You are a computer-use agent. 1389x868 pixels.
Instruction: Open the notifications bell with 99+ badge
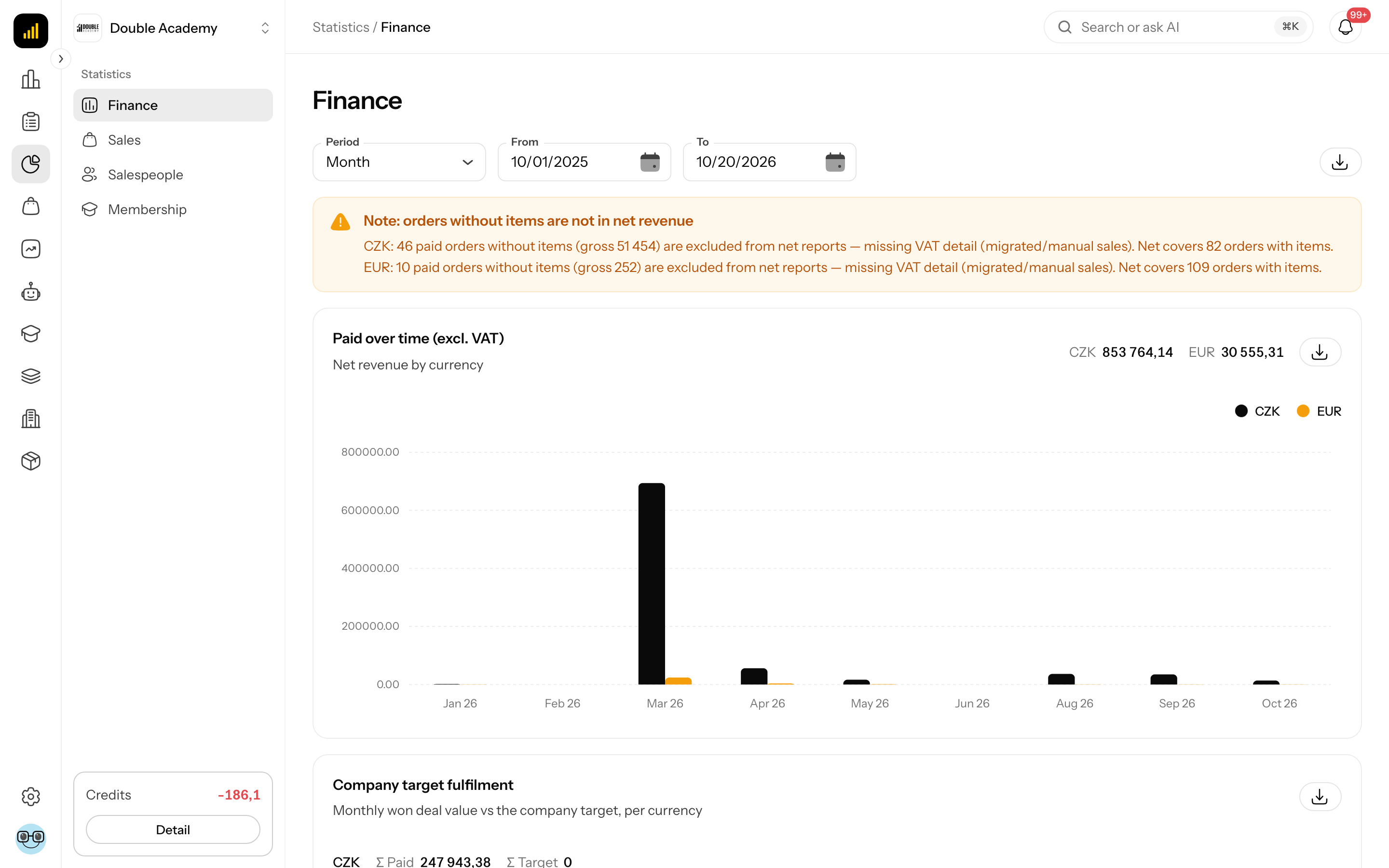[1346, 27]
